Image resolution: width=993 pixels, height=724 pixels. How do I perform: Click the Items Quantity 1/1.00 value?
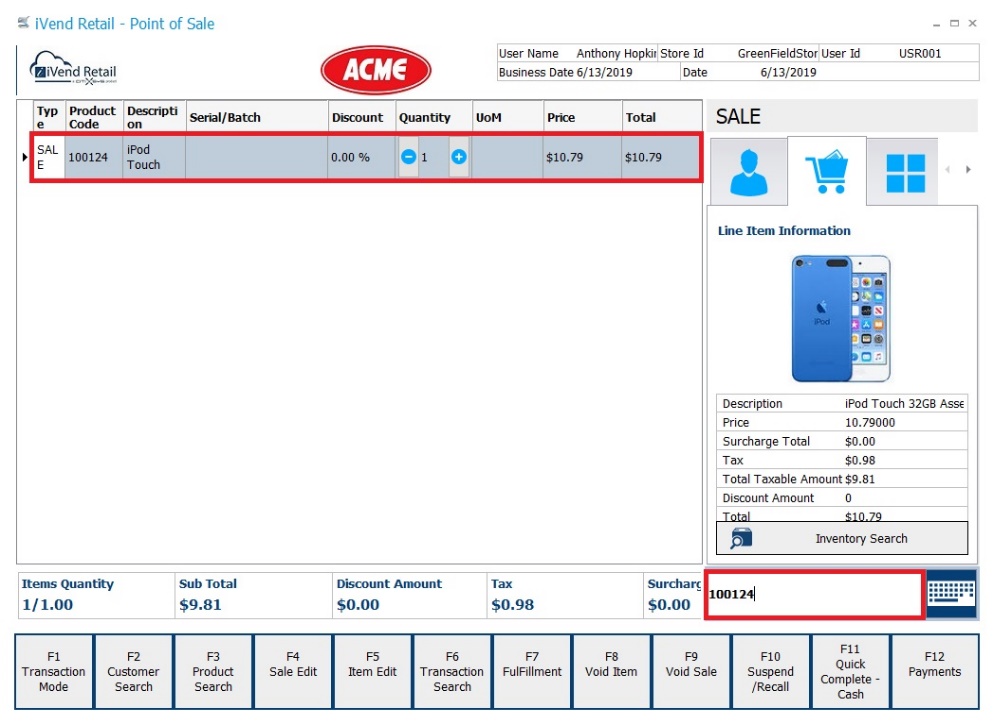tap(47, 605)
